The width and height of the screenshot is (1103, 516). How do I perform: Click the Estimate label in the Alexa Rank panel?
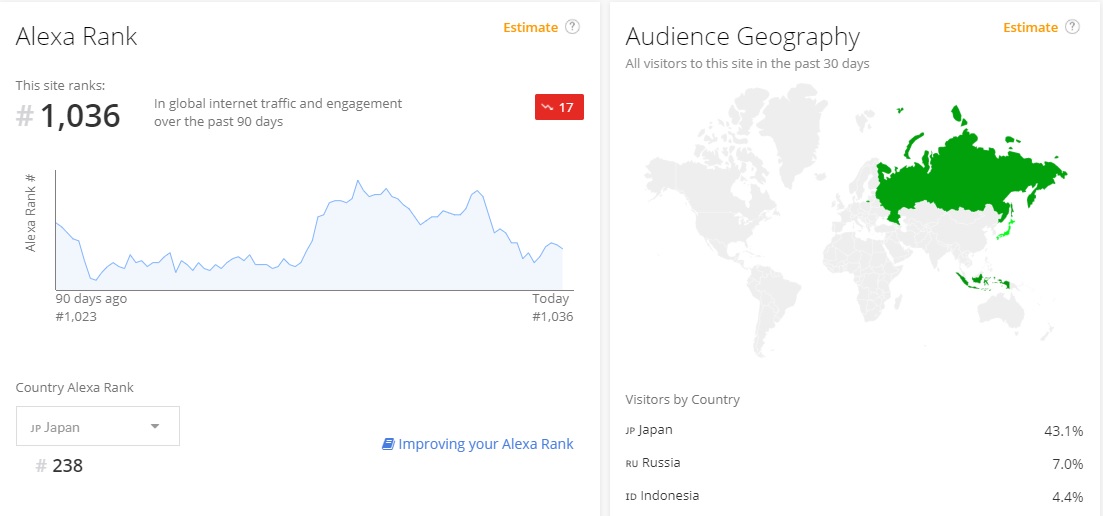(530, 27)
